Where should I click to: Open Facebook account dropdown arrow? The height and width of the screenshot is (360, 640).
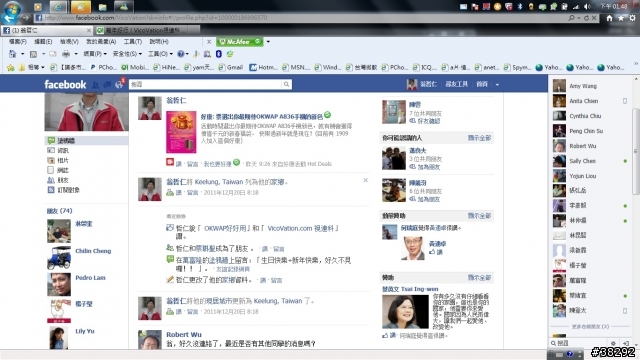pos(497,84)
